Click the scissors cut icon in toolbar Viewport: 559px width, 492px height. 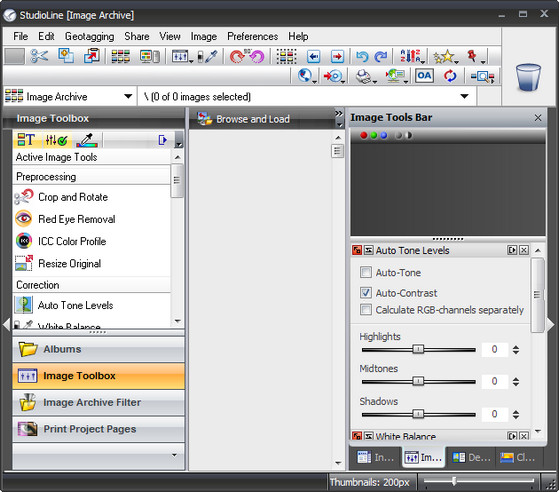pyautogui.click(x=39, y=56)
